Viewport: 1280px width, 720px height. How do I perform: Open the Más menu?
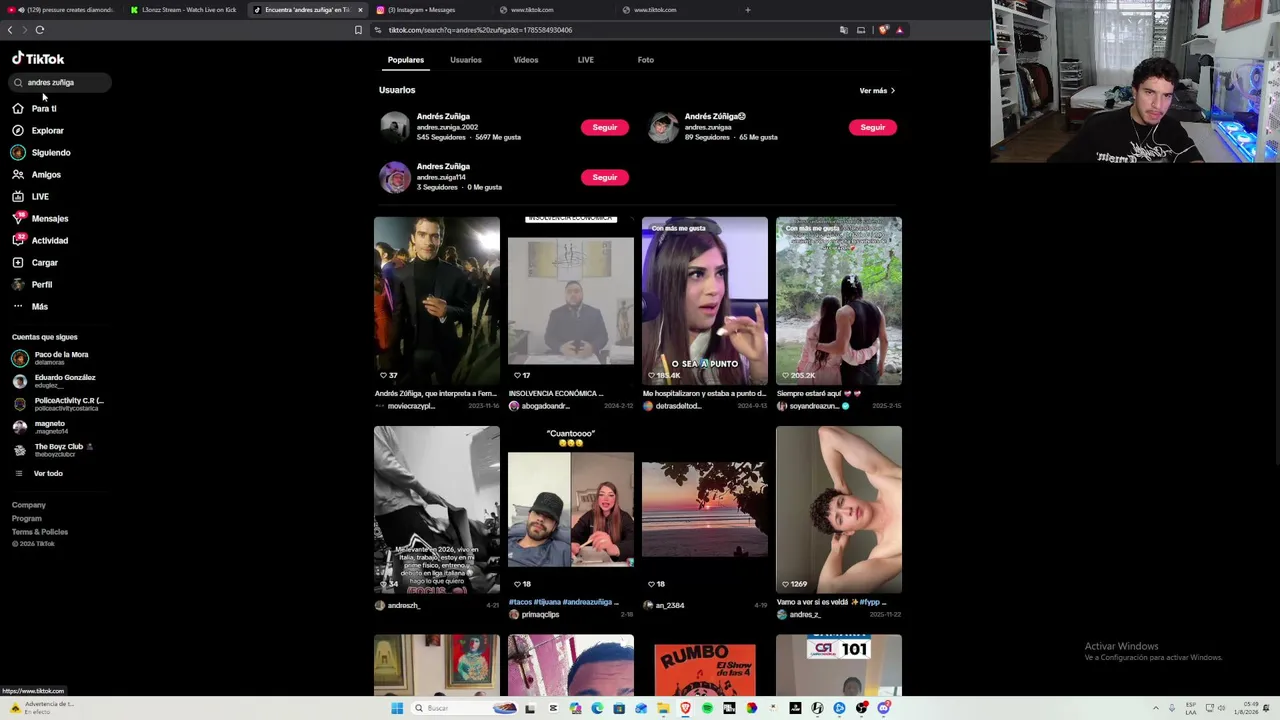pyautogui.click(x=40, y=306)
